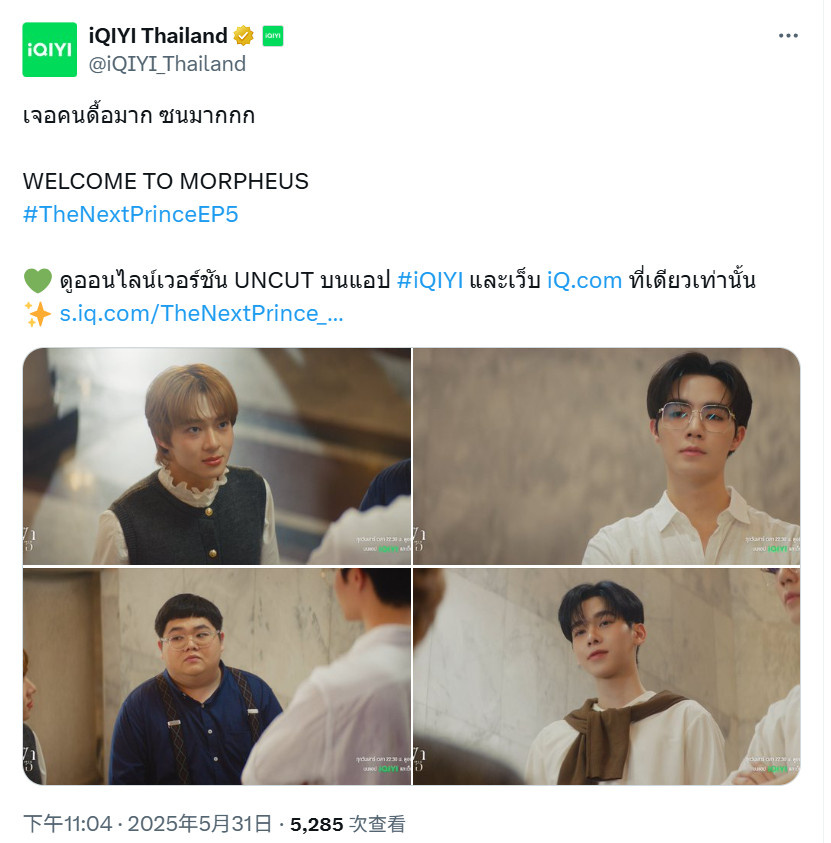The image size is (831, 843).
Task: Click the WELCOME TO MORPHEUS text line
Action: [x=166, y=181]
